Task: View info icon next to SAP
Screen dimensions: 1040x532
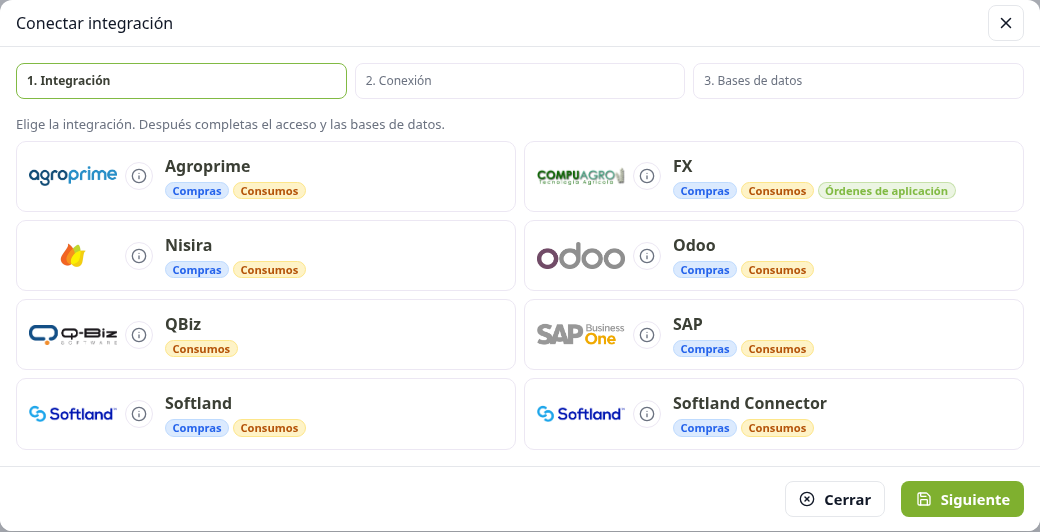Action: pyautogui.click(x=647, y=334)
